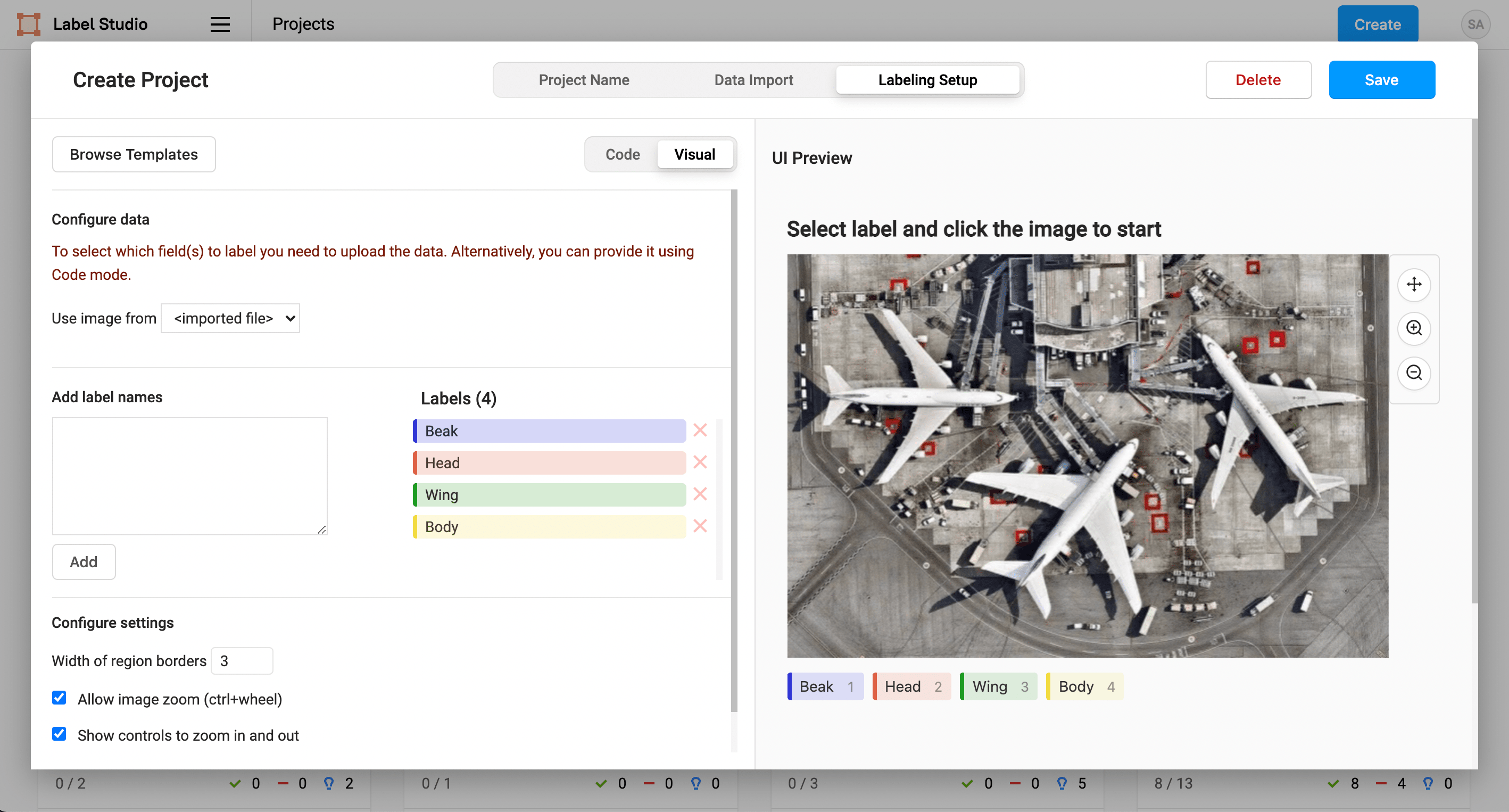The width and height of the screenshot is (1509, 812).
Task: Select the pan tool beside the preview image
Action: coord(1414,285)
